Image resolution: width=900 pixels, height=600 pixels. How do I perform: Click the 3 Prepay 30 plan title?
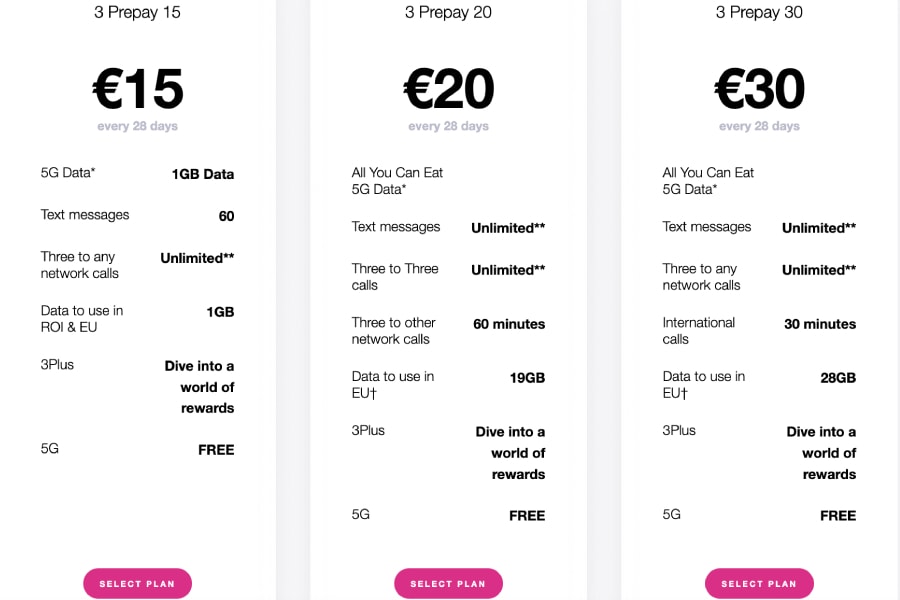759,12
